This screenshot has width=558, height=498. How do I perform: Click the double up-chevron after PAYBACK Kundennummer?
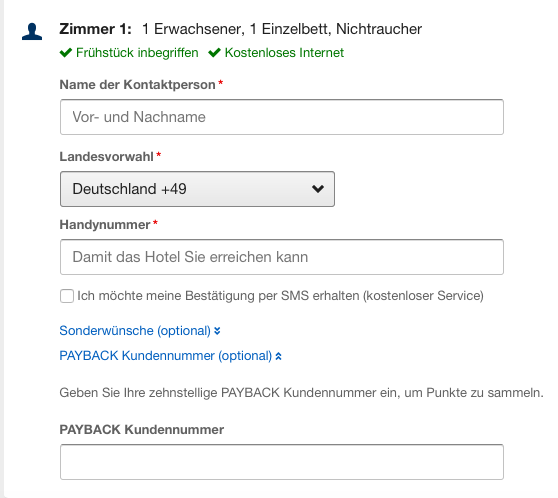point(279,356)
